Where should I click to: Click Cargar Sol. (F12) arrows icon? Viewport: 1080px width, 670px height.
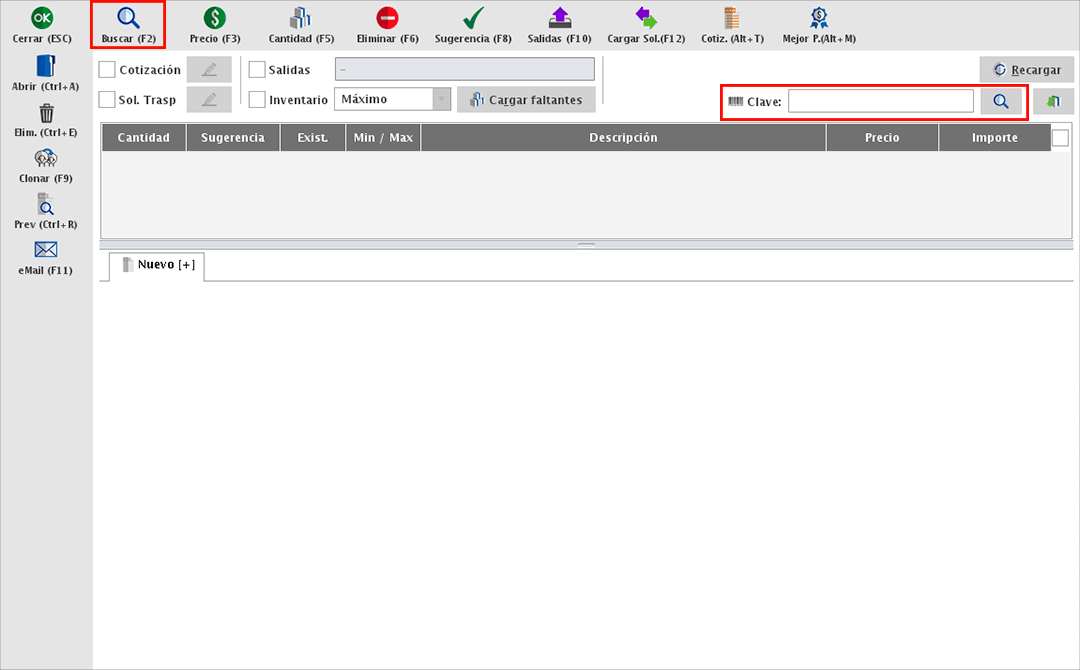click(646, 18)
